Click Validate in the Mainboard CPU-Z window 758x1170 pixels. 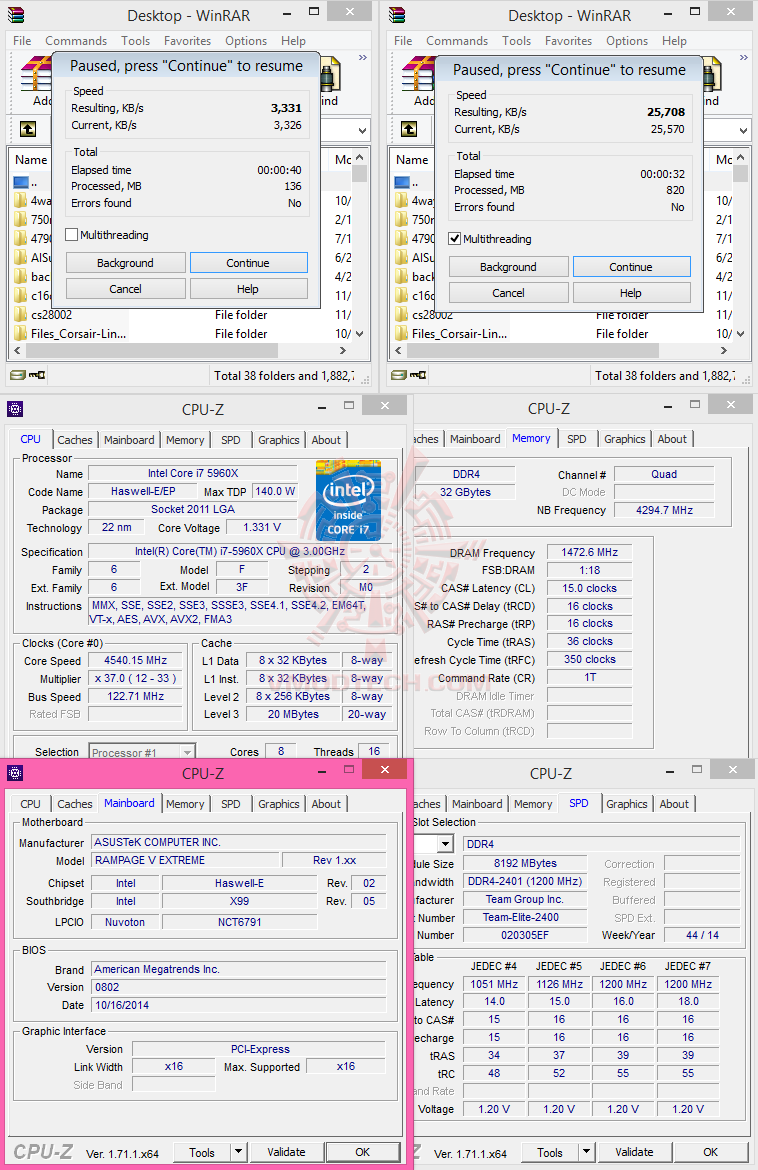click(286, 1152)
